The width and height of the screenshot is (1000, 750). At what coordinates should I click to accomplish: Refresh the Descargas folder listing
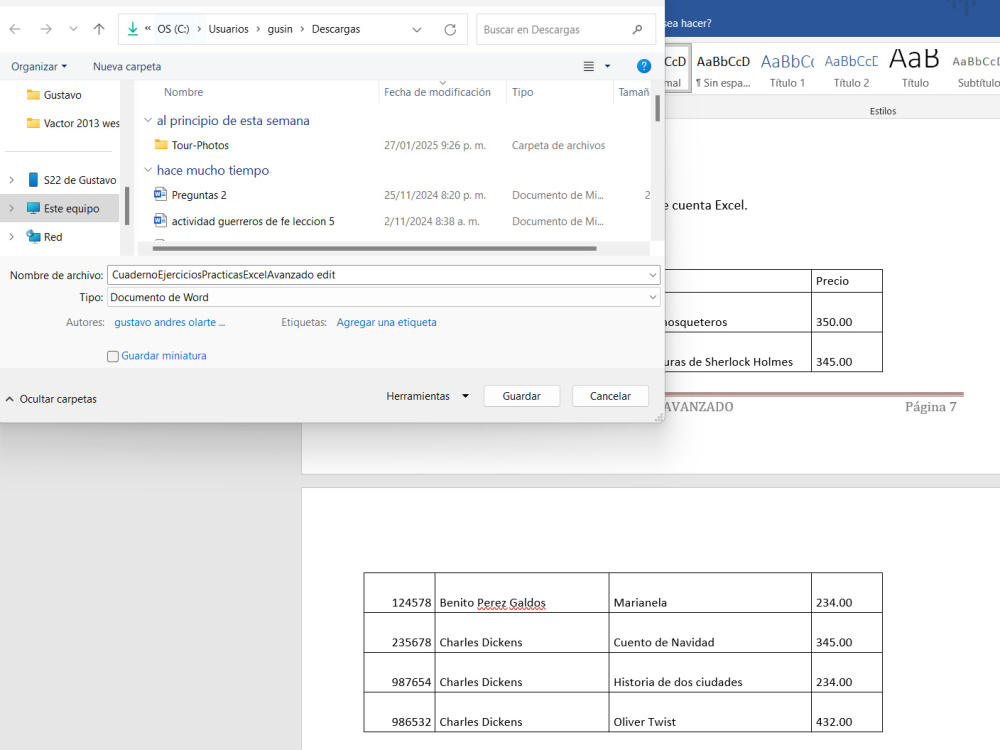450,29
